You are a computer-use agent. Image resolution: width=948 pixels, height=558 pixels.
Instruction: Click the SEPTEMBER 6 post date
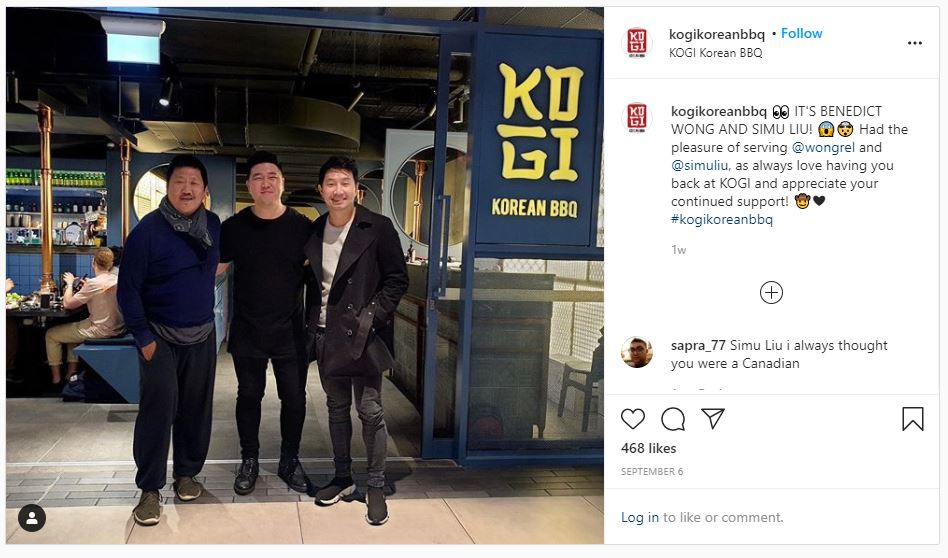pos(652,472)
